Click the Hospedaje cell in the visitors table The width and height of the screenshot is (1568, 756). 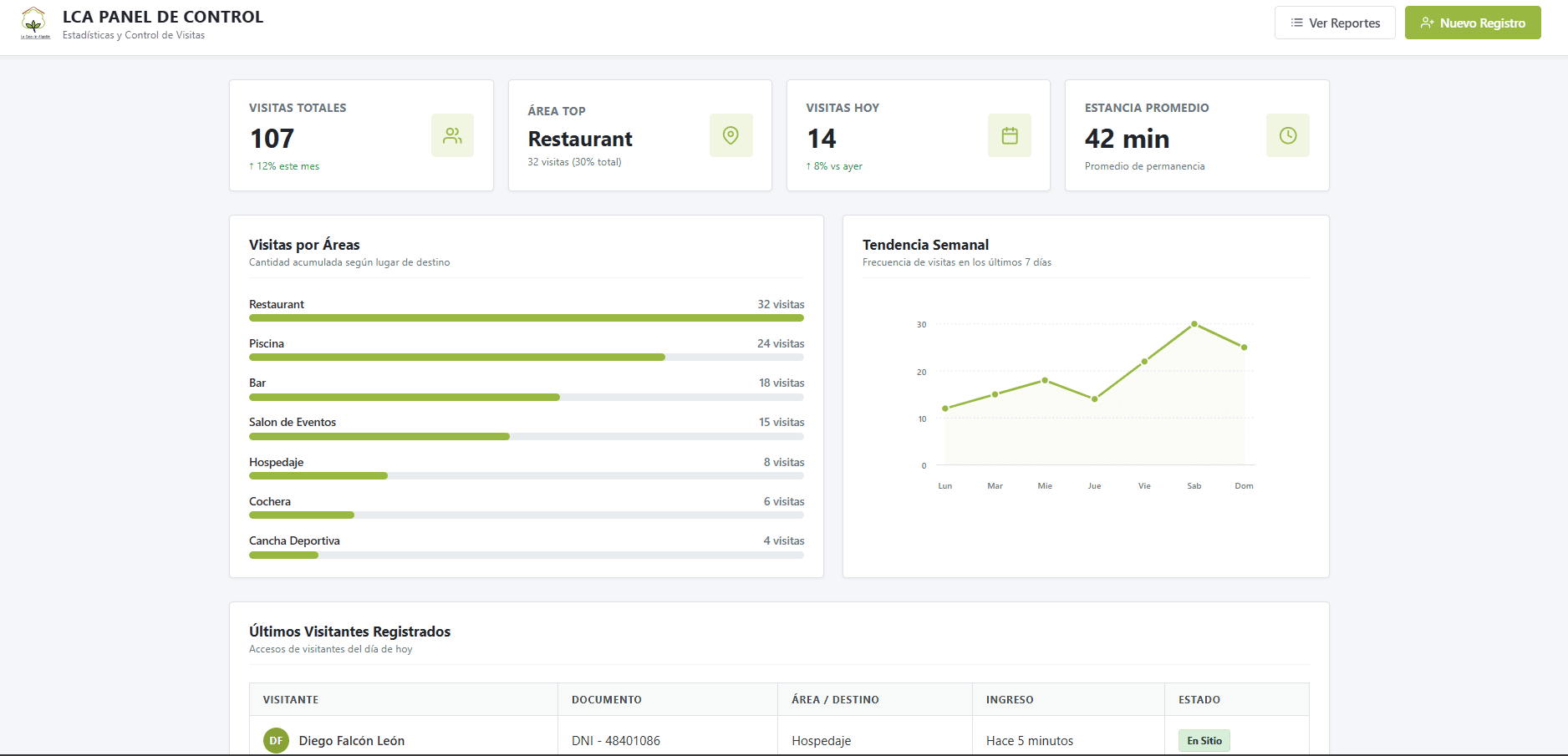pos(822,741)
